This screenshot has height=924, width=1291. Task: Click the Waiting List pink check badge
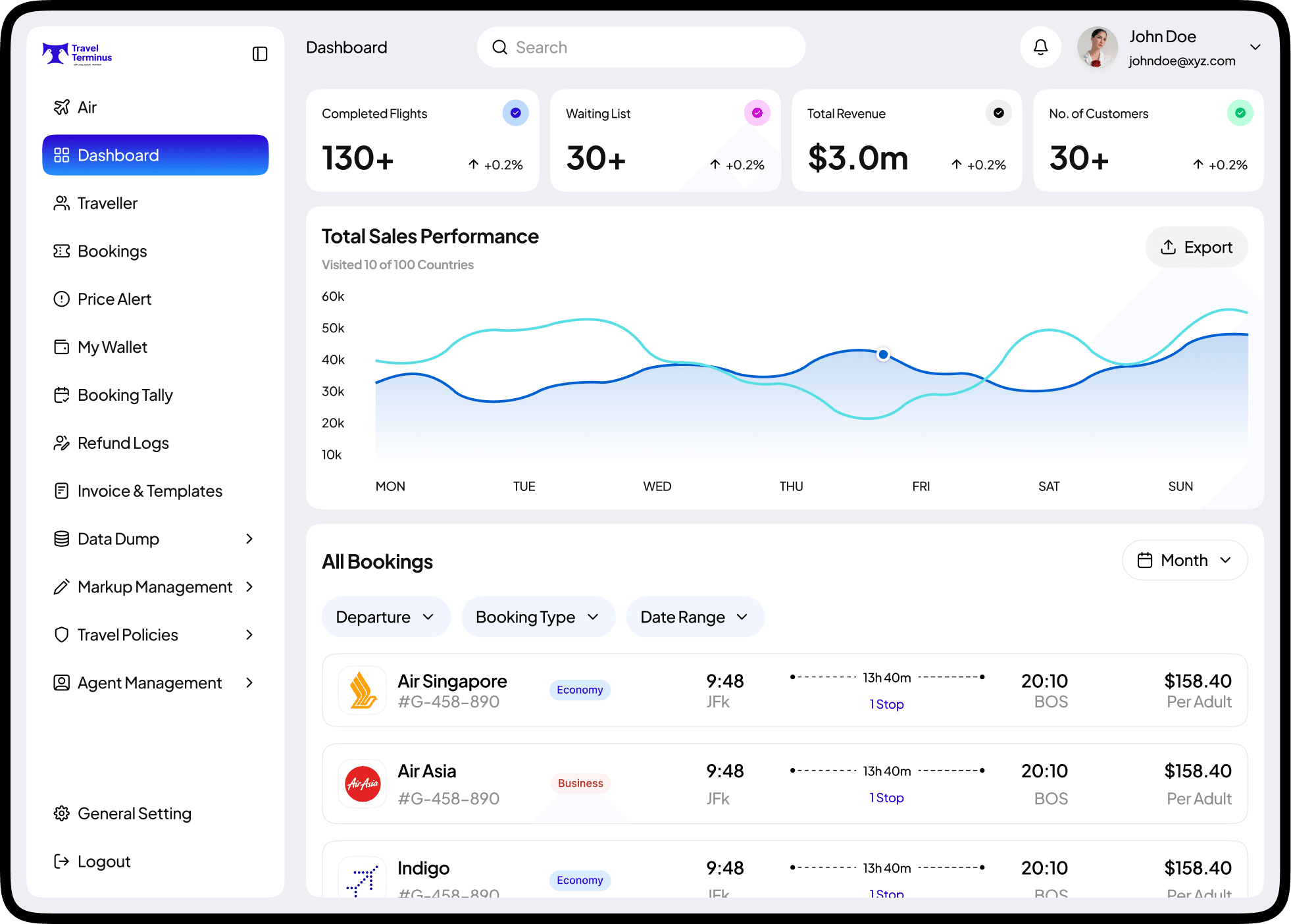pyautogui.click(x=757, y=113)
